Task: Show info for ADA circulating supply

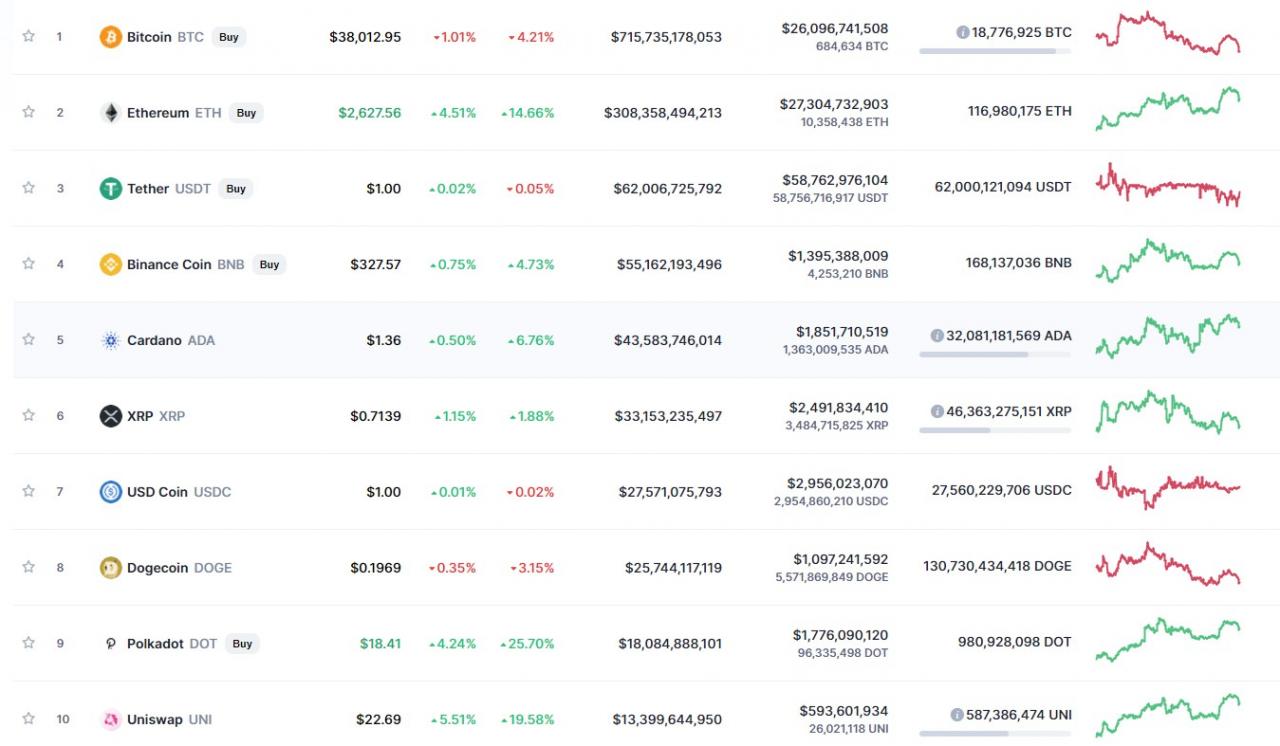Action: tap(936, 336)
